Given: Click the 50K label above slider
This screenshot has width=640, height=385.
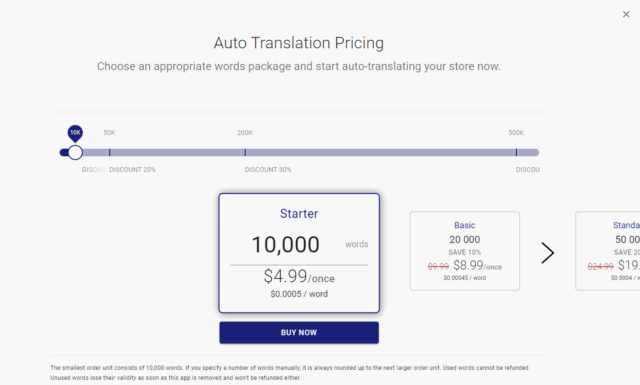Looking at the screenshot, I should [109, 133].
